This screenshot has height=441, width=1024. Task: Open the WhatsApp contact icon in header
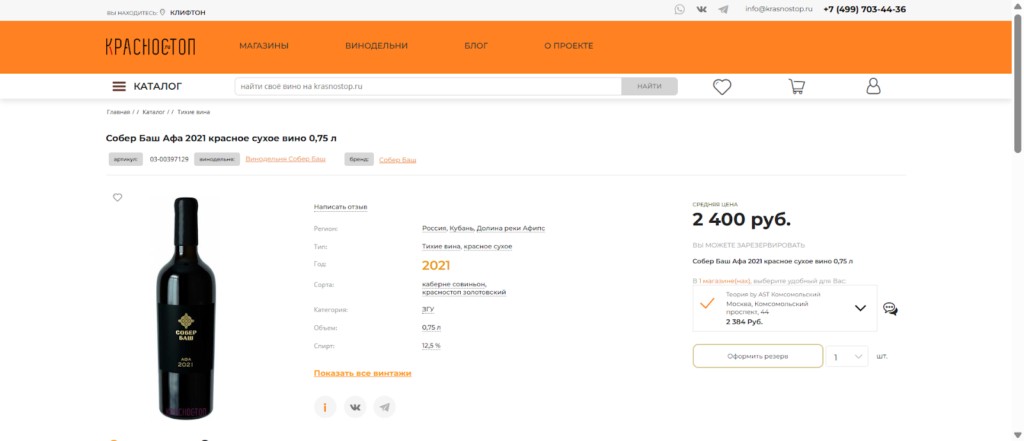tap(680, 9)
